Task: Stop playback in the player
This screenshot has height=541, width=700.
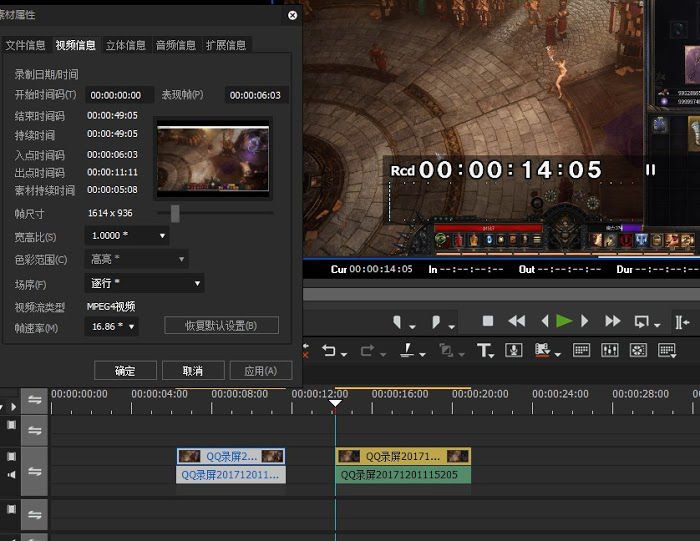Action: (488, 321)
